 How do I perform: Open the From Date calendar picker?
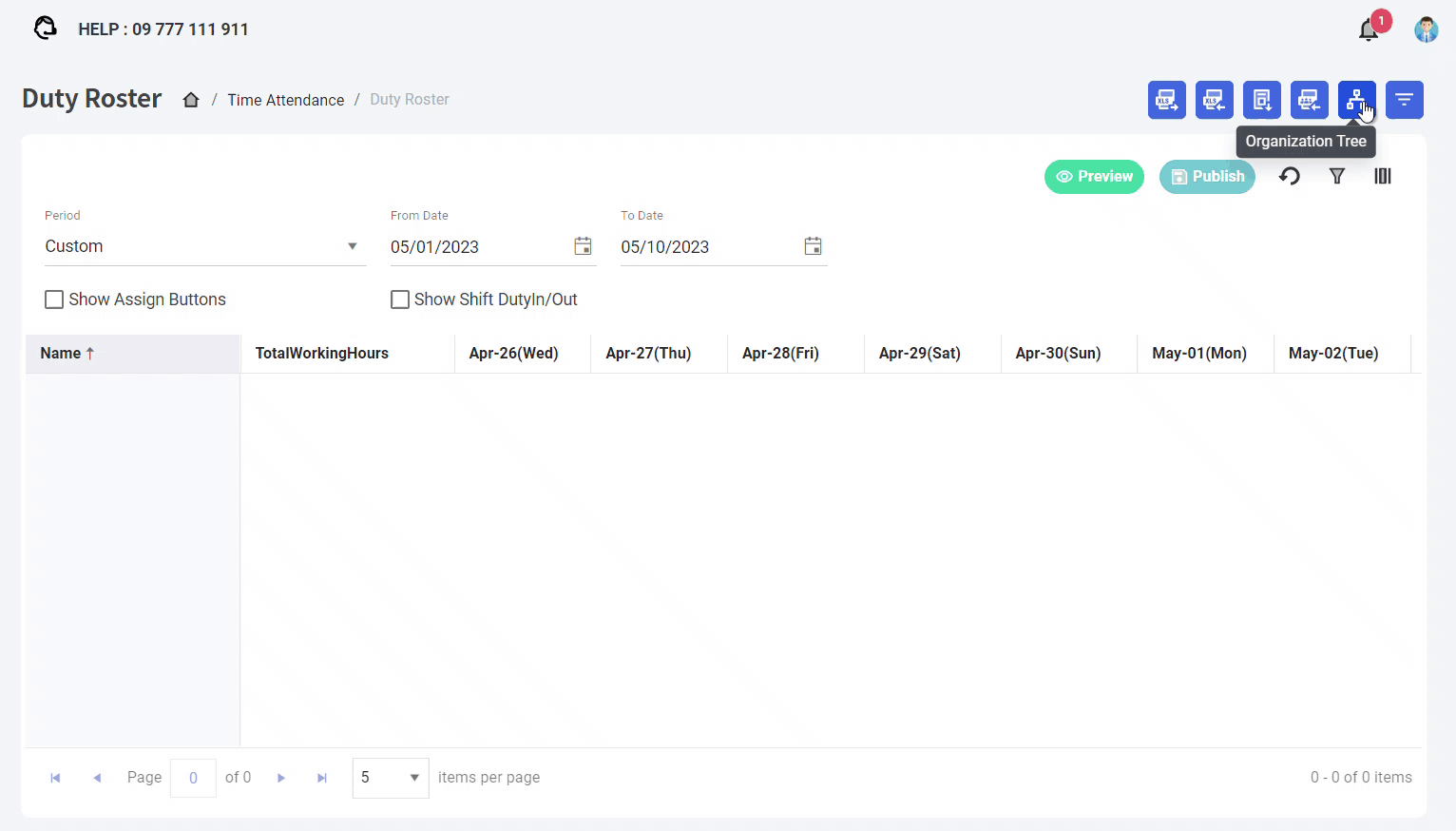pyautogui.click(x=583, y=246)
